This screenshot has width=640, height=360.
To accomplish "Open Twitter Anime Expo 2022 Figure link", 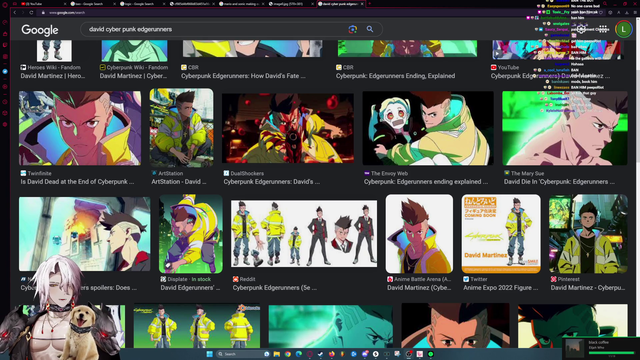I will (501, 288).
